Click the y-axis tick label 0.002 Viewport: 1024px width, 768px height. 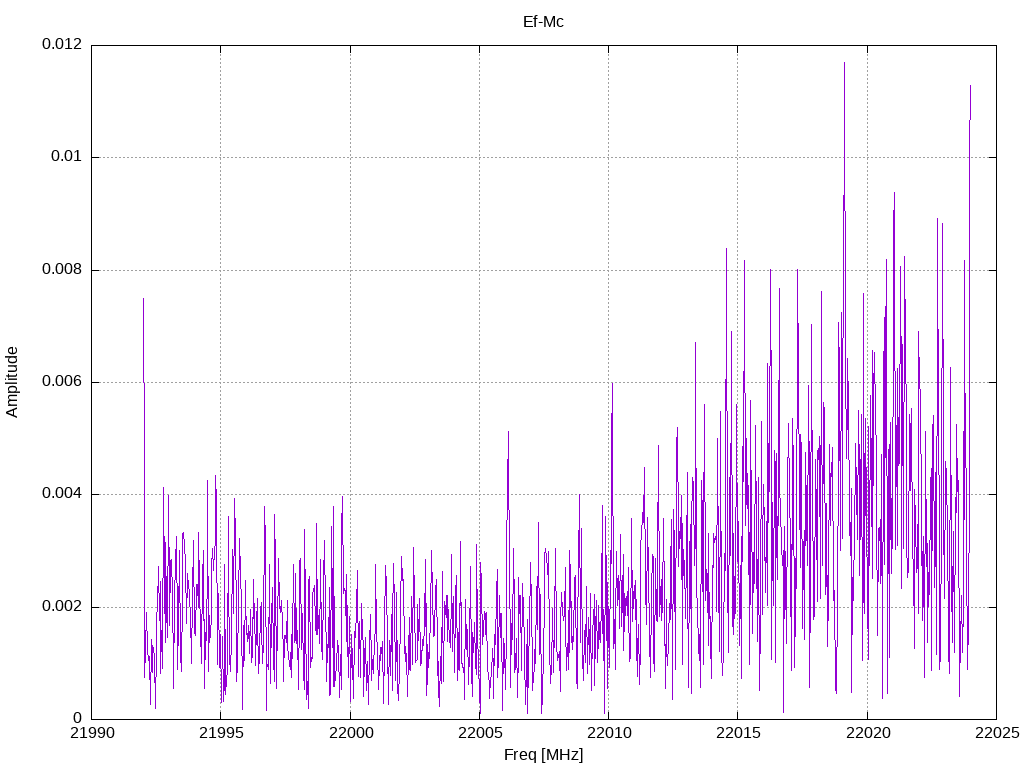[x=62, y=607]
